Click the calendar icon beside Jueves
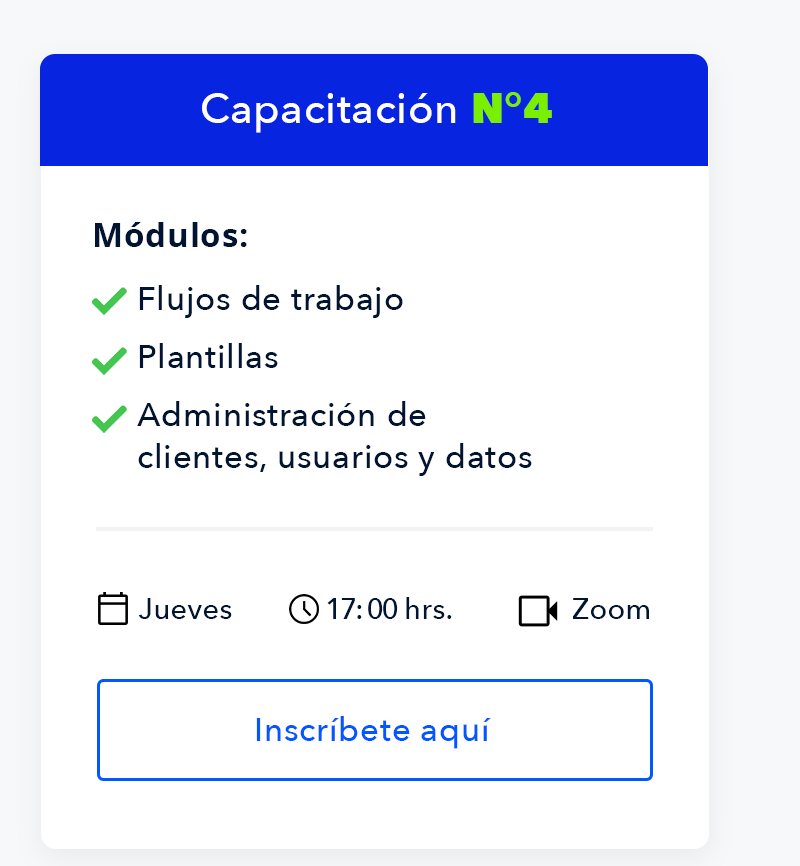 pyautogui.click(x=113, y=609)
